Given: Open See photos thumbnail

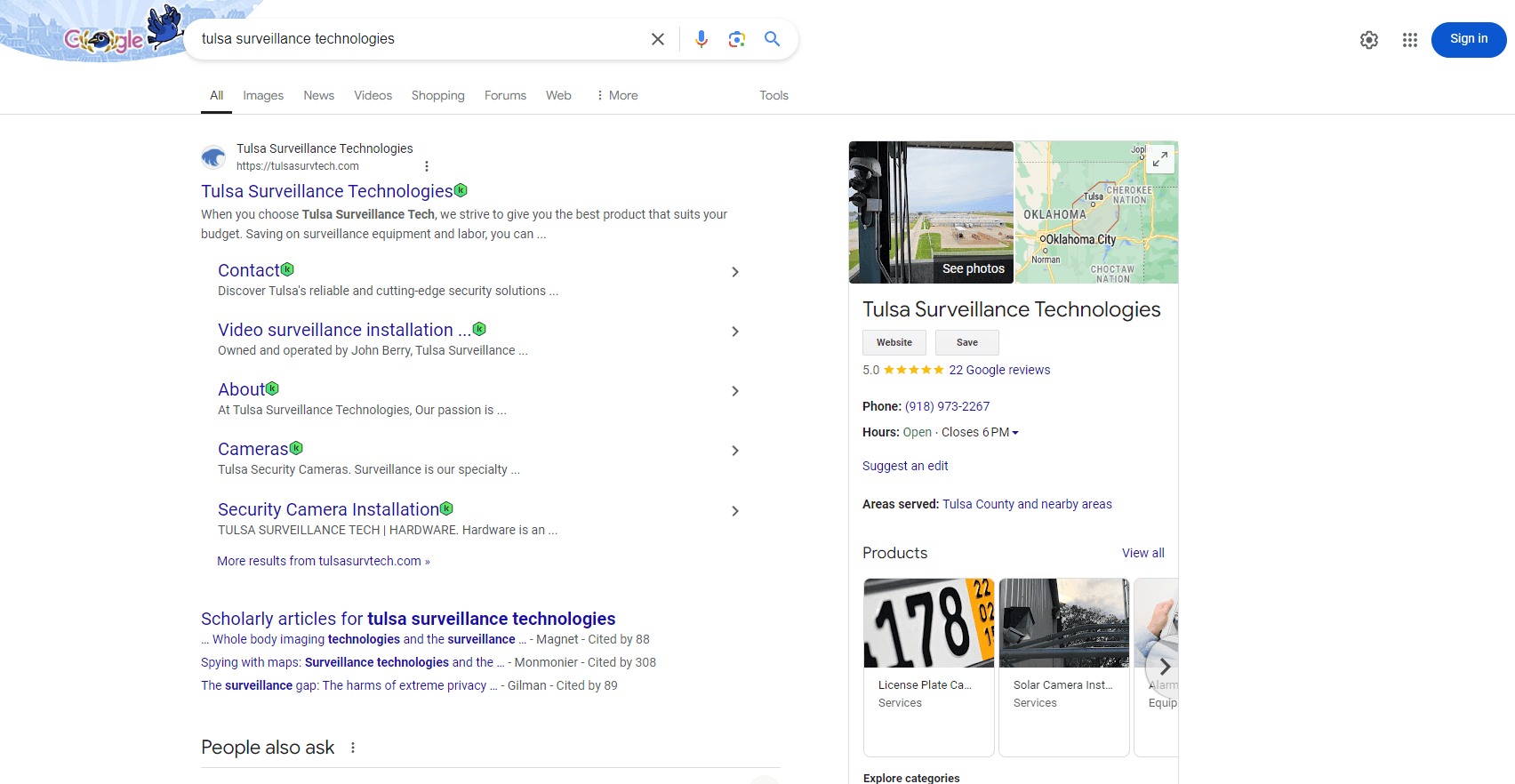Looking at the screenshot, I should 931,212.
